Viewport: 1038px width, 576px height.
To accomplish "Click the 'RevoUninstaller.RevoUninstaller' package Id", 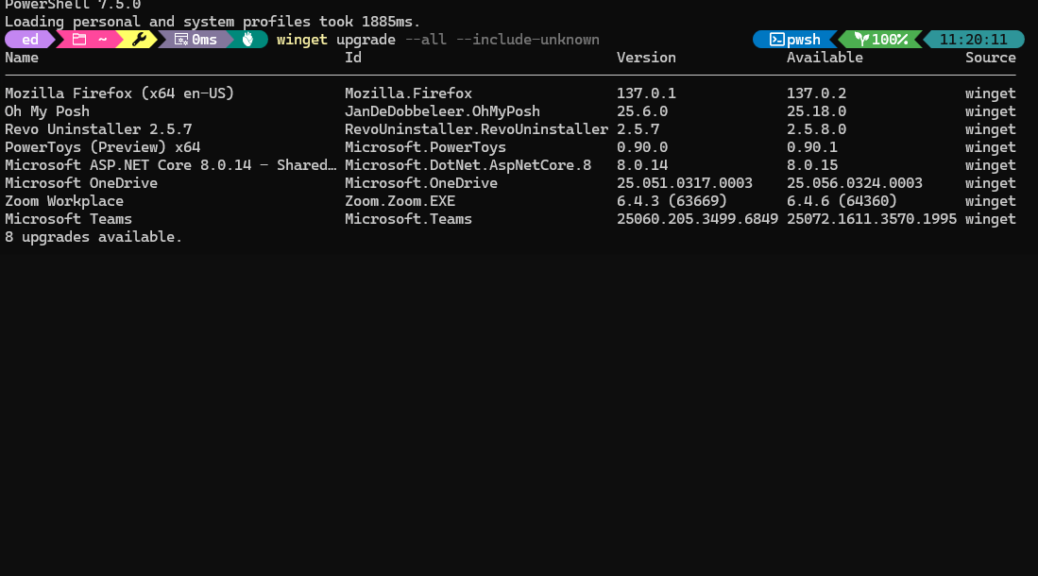I will (476, 129).
